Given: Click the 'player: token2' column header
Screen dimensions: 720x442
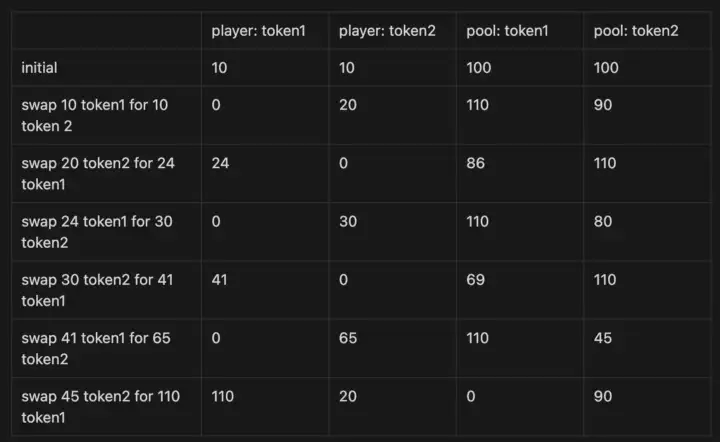Looking at the screenshot, I should point(387,31).
